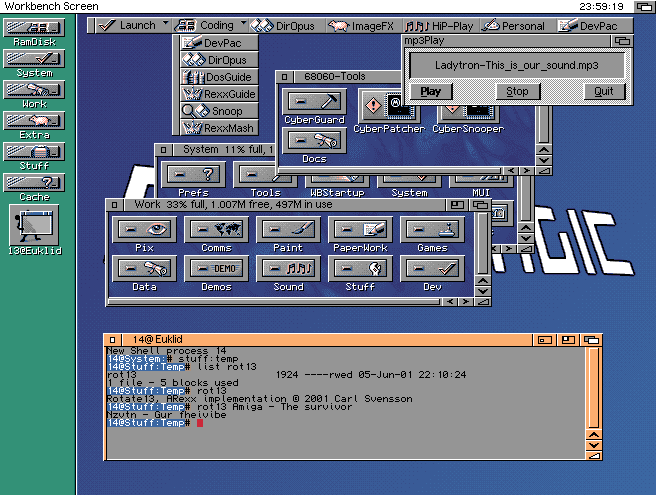Choose Snoop from the Coding menu
The height and width of the screenshot is (495, 656).
(219, 111)
